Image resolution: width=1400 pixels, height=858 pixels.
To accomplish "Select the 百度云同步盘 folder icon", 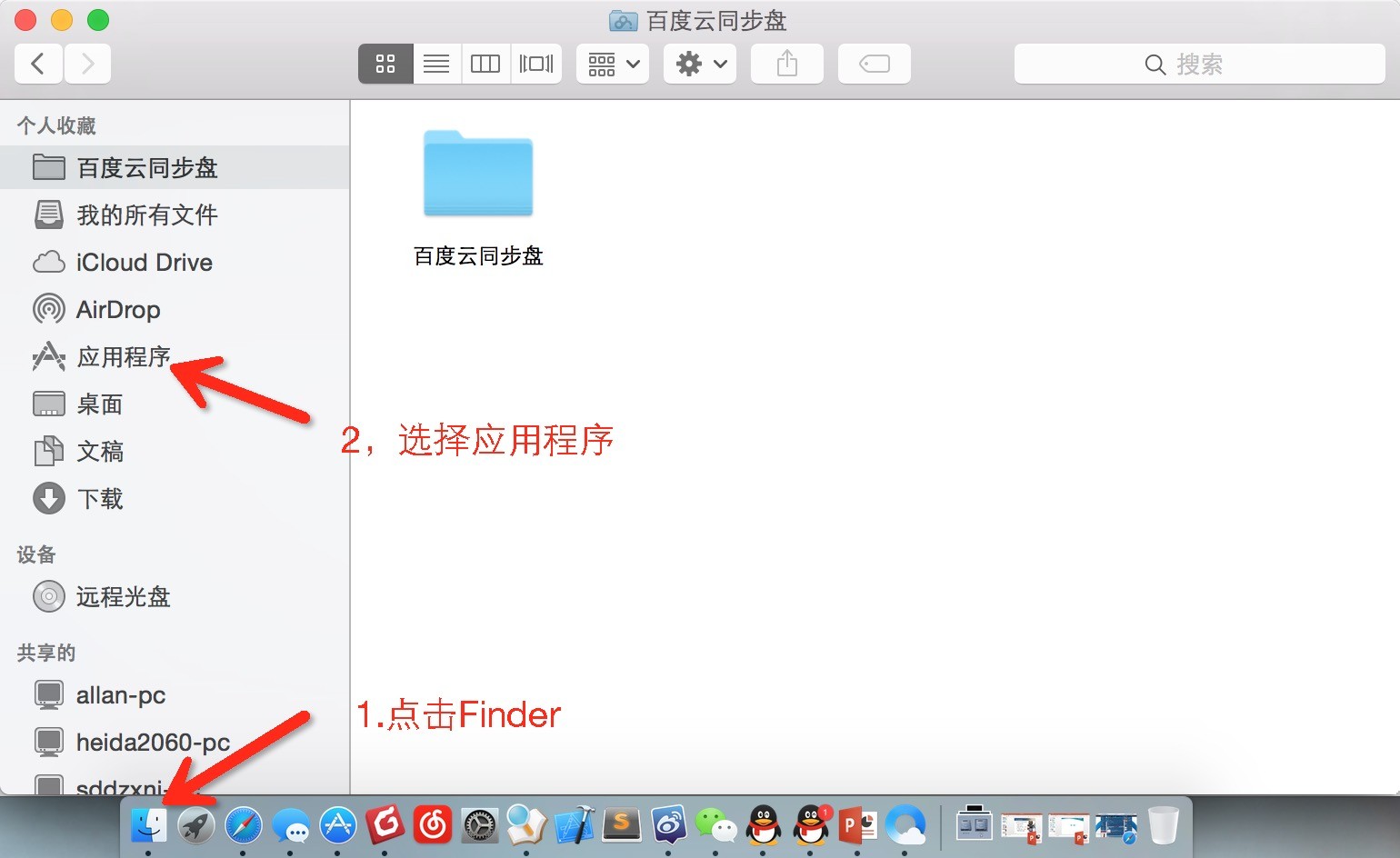I will click(x=478, y=173).
